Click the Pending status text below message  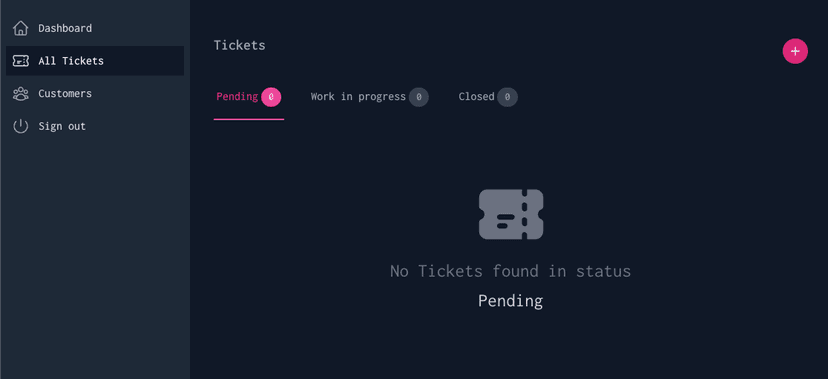tap(511, 301)
